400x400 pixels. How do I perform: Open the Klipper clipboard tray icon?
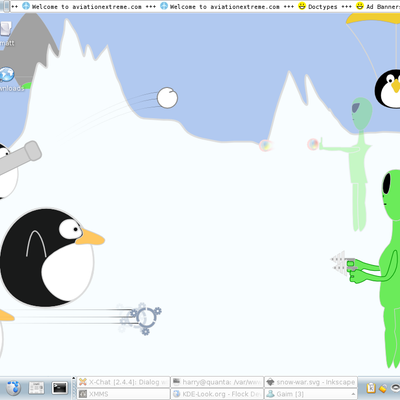click(371, 388)
